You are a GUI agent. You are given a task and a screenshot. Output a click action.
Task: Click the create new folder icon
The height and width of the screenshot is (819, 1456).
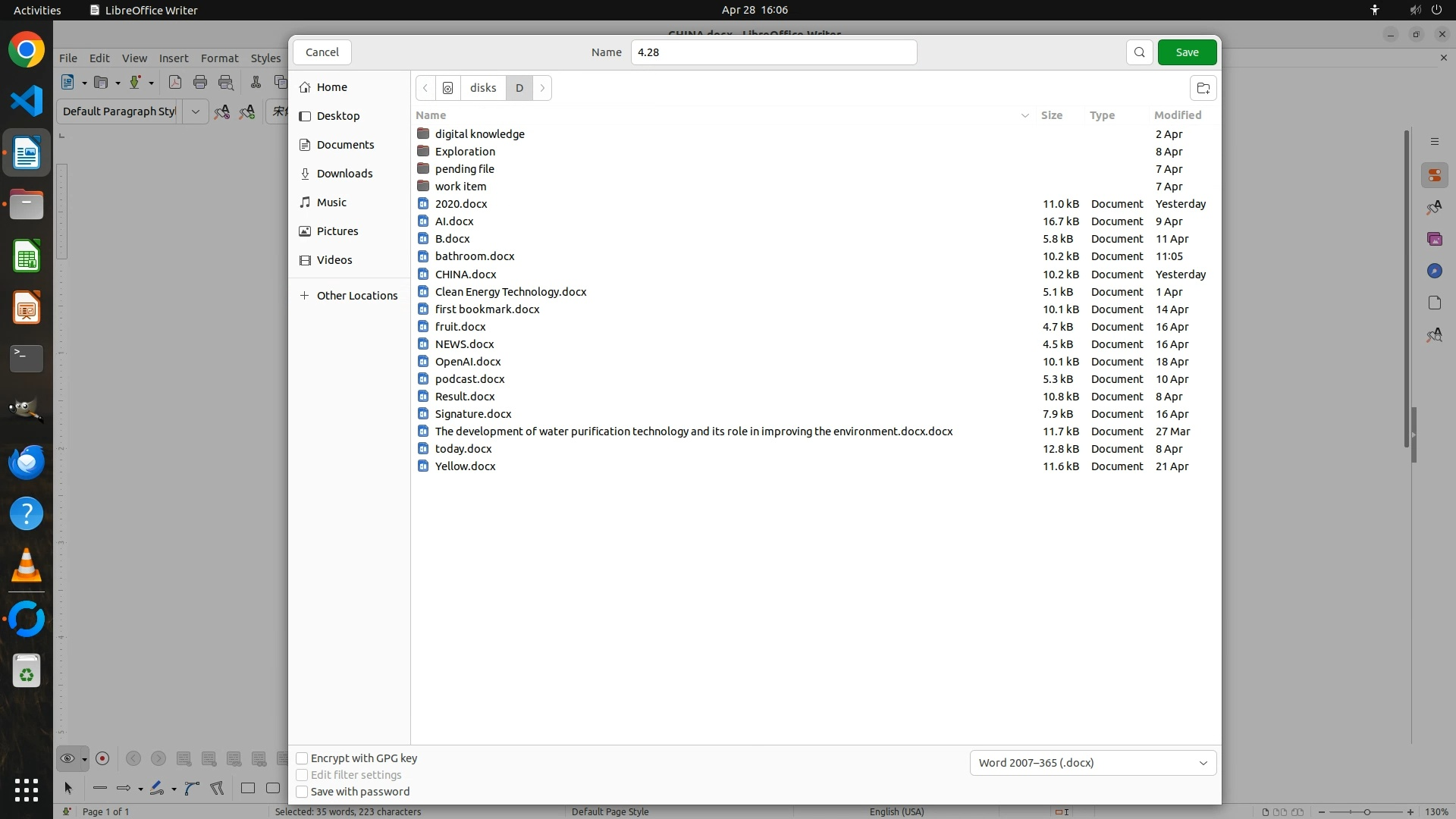(x=1203, y=88)
